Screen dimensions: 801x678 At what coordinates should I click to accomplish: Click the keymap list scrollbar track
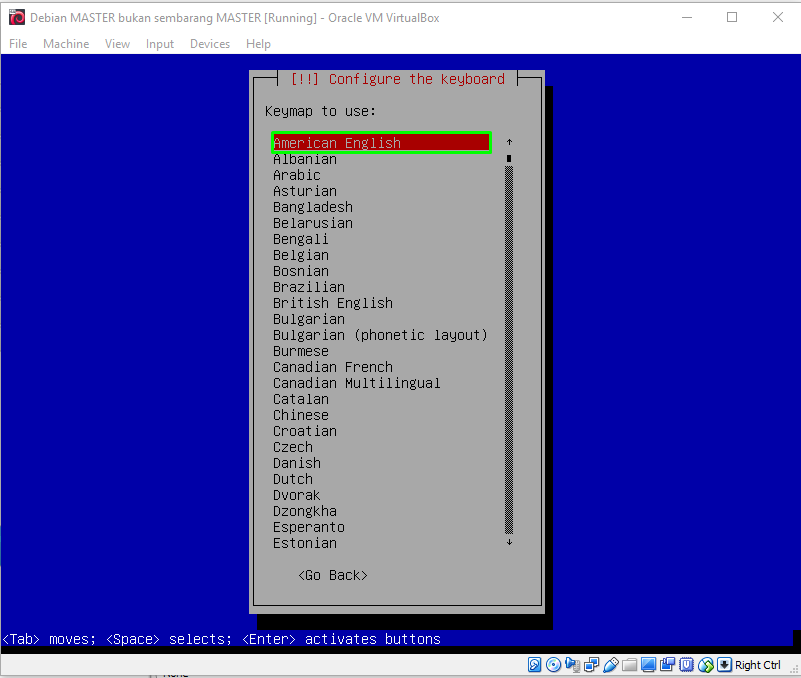(509, 349)
